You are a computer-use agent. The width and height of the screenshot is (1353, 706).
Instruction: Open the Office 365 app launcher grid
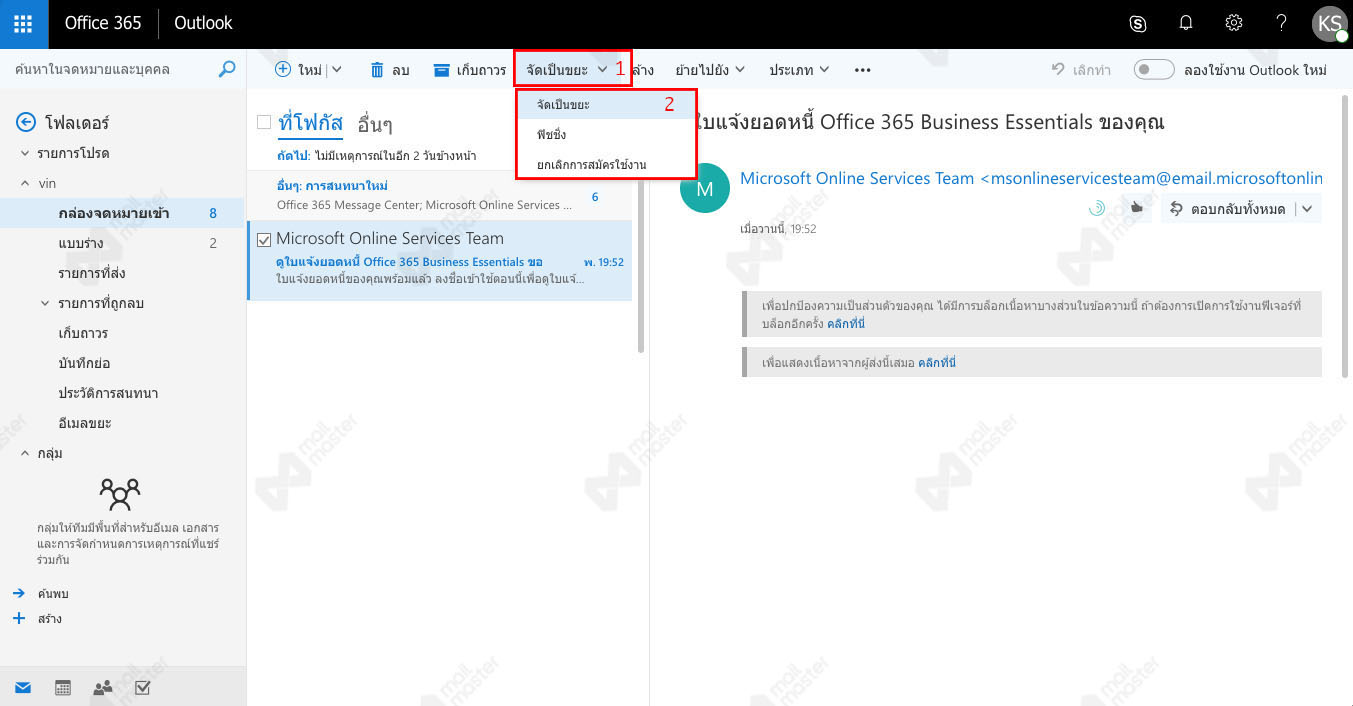pos(24,23)
